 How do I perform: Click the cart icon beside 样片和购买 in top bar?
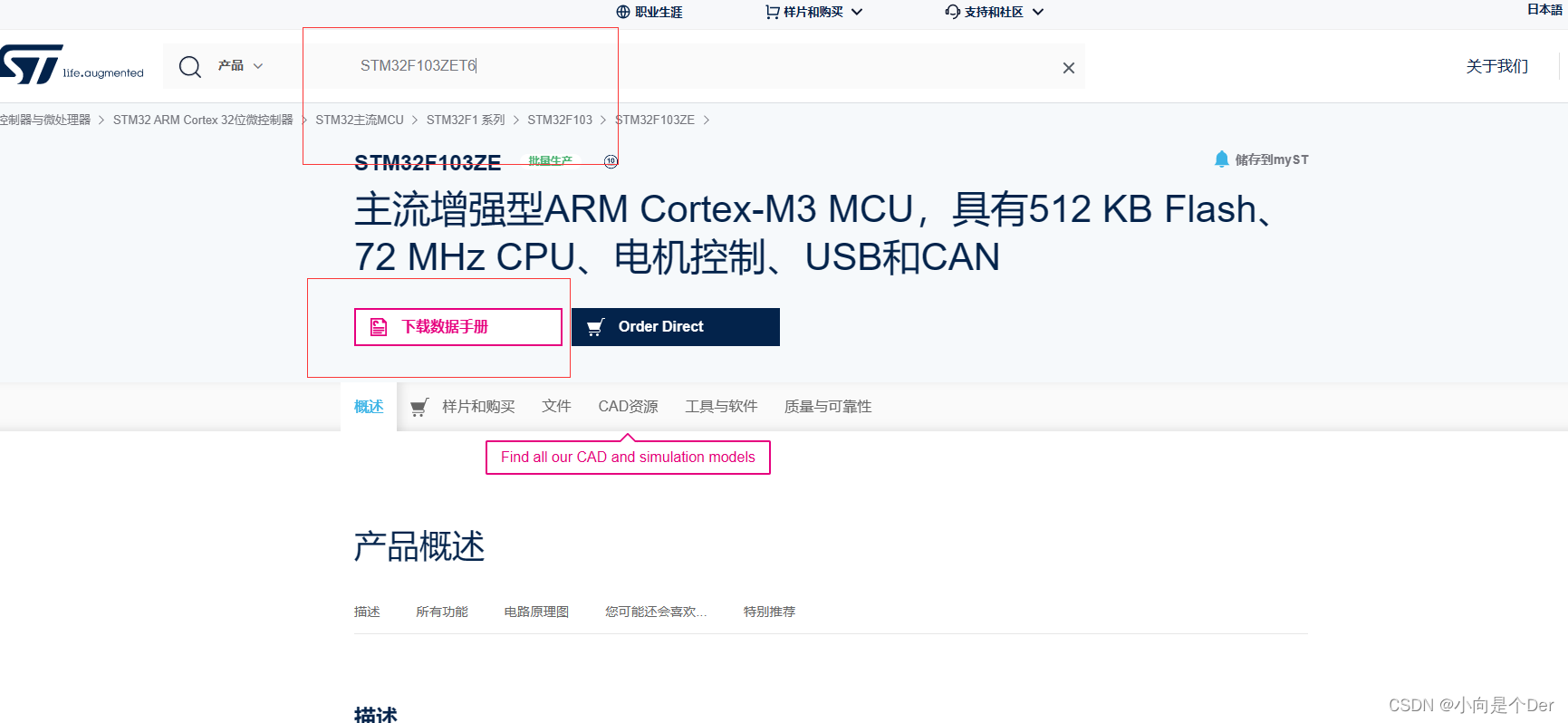pyautogui.click(x=773, y=12)
